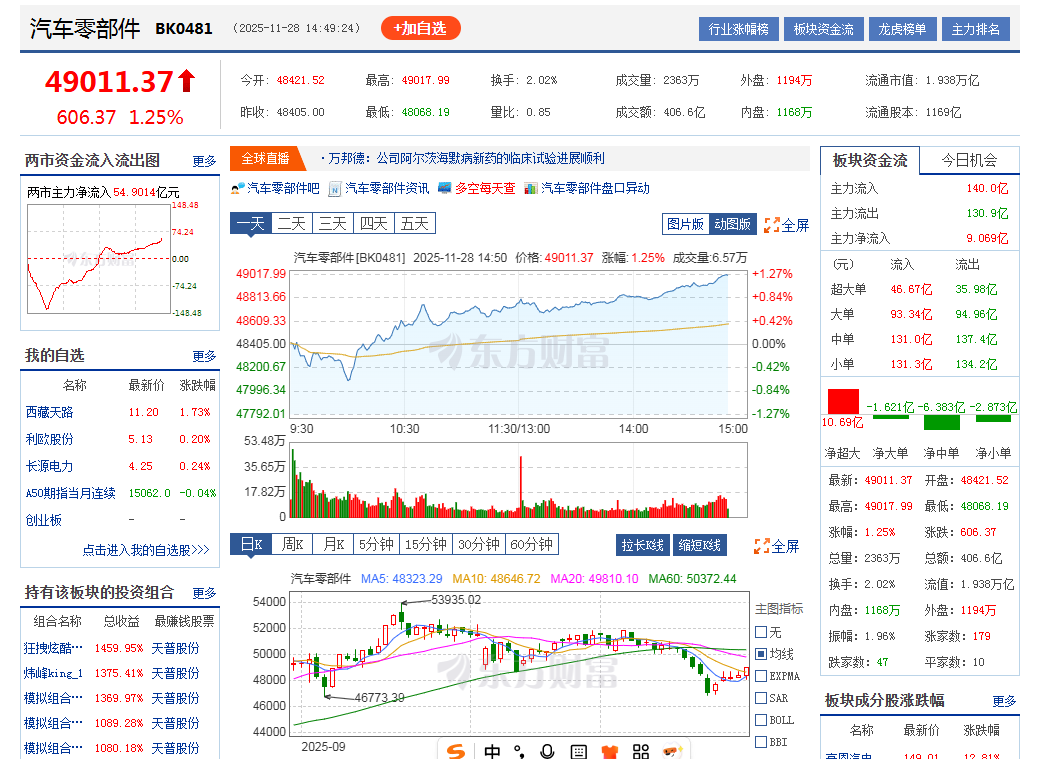
Task: Open 龙虎榜单 button
Action: [x=902, y=29]
